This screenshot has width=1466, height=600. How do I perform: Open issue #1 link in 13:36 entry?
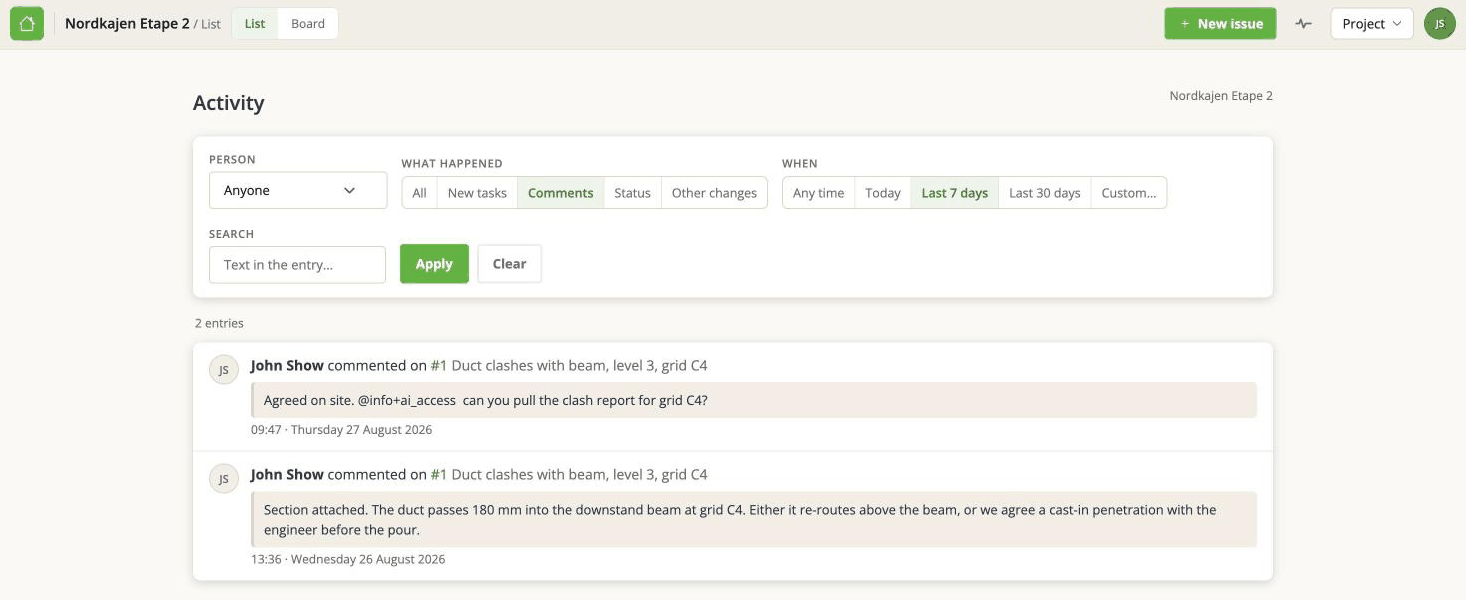(x=439, y=475)
